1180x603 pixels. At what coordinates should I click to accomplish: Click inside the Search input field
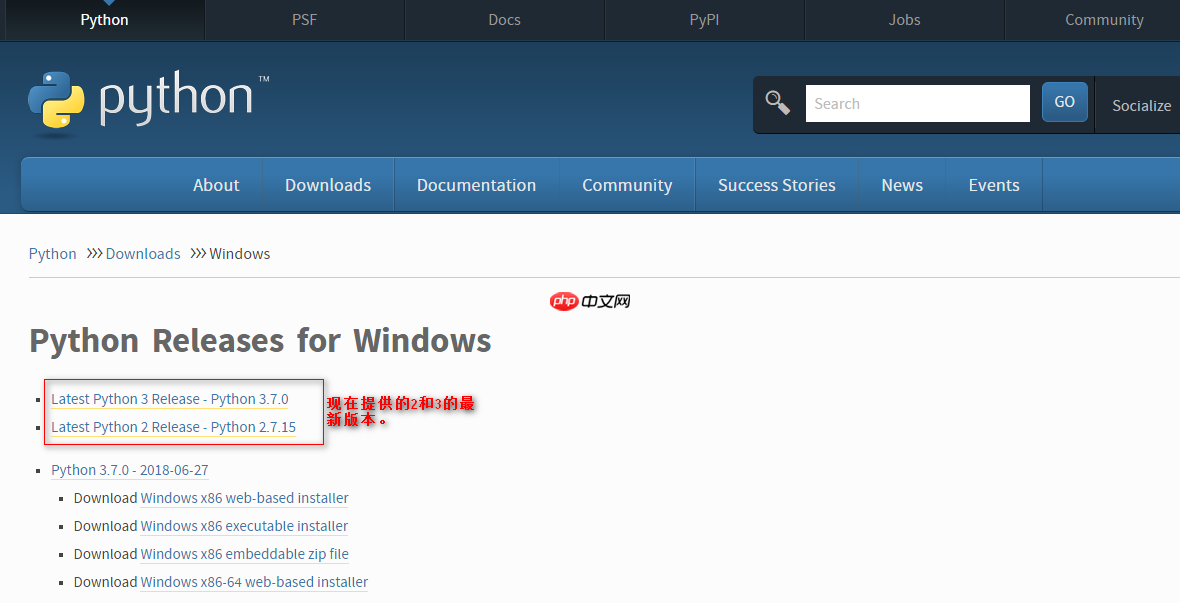(917, 102)
